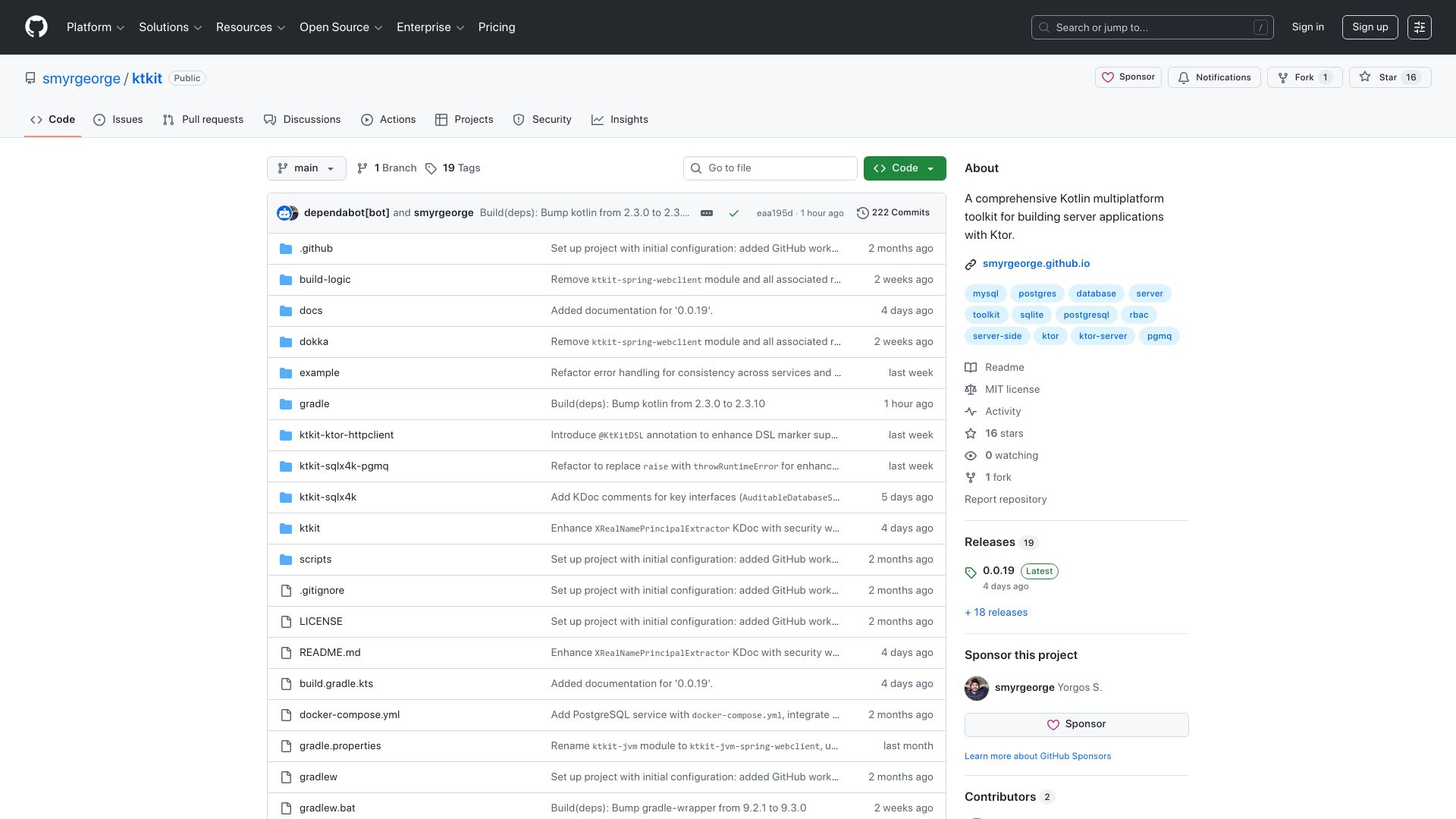Open the green Code dropdown button
The image size is (1456, 819).
coord(905,168)
